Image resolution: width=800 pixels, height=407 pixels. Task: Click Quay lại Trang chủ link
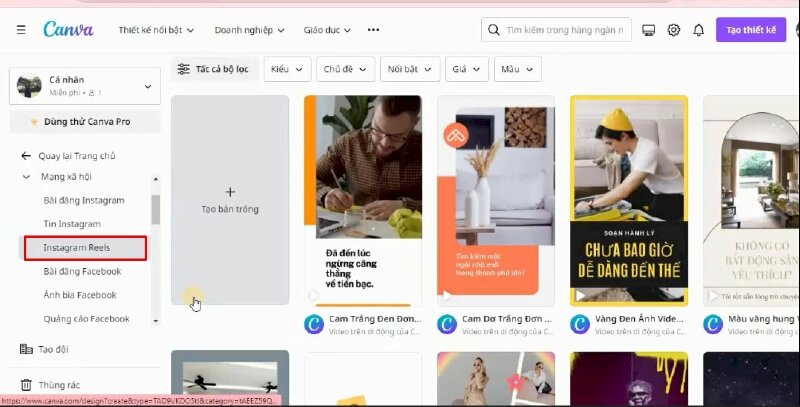click(x=77, y=156)
